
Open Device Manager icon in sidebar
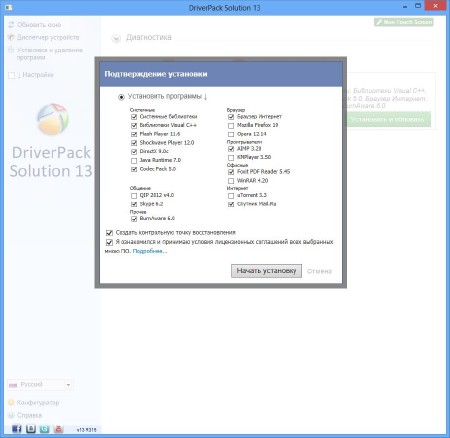[x=11, y=37]
